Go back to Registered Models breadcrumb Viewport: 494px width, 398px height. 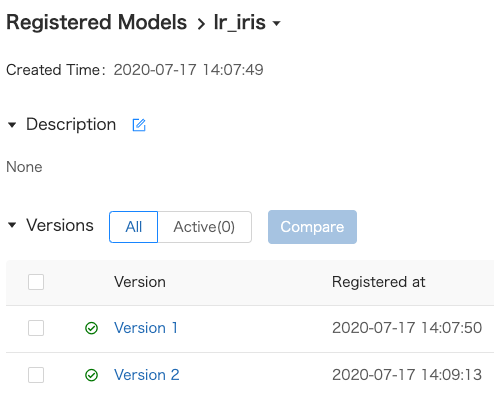click(x=97, y=22)
